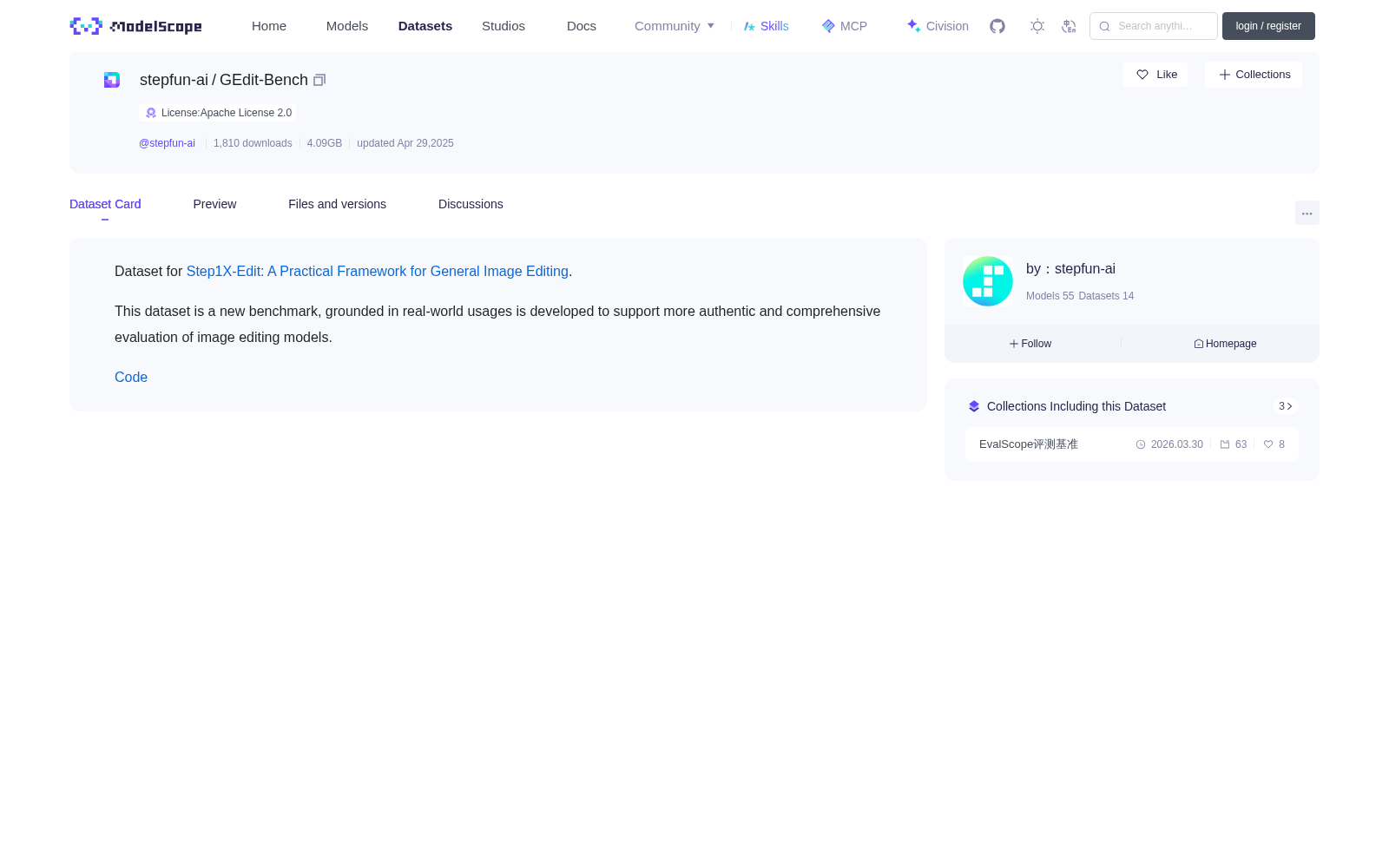Visit the stepfun-ai Homepage

pyautogui.click(x=1225, y=344)
